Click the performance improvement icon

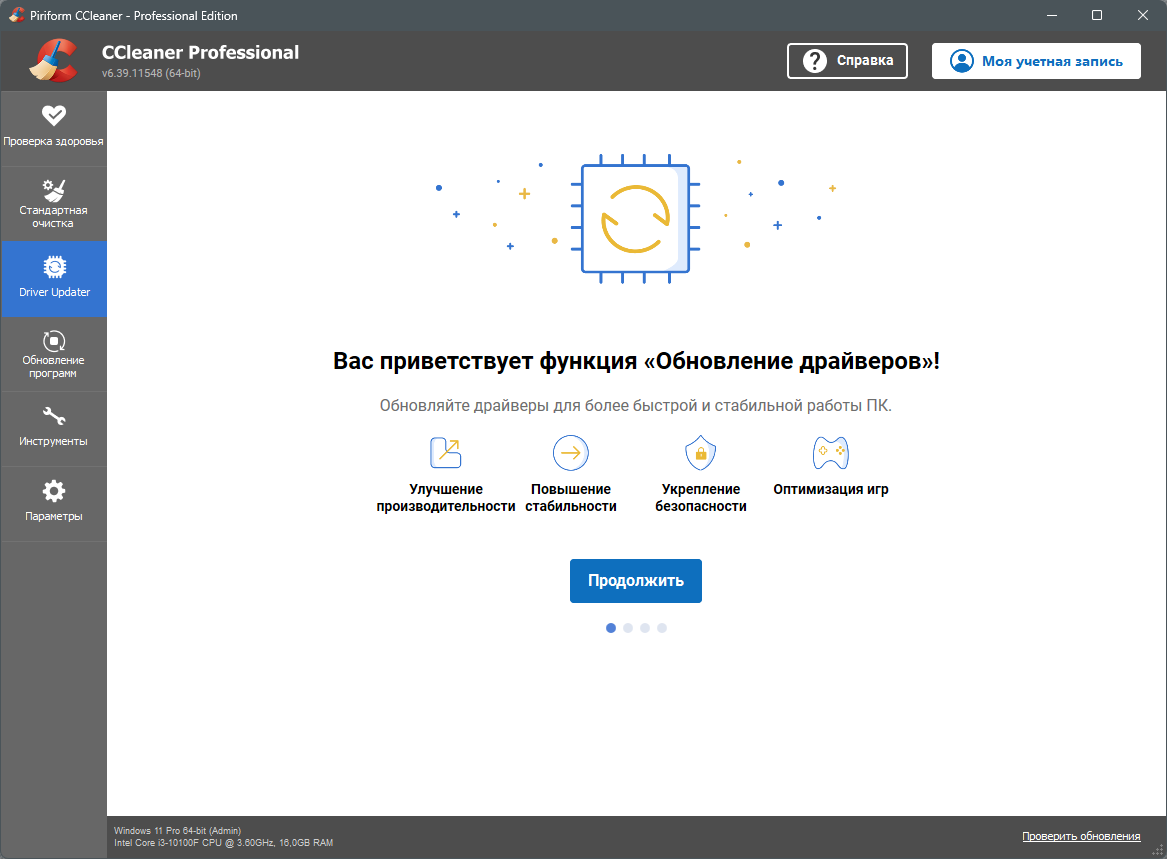pos(446,453)
